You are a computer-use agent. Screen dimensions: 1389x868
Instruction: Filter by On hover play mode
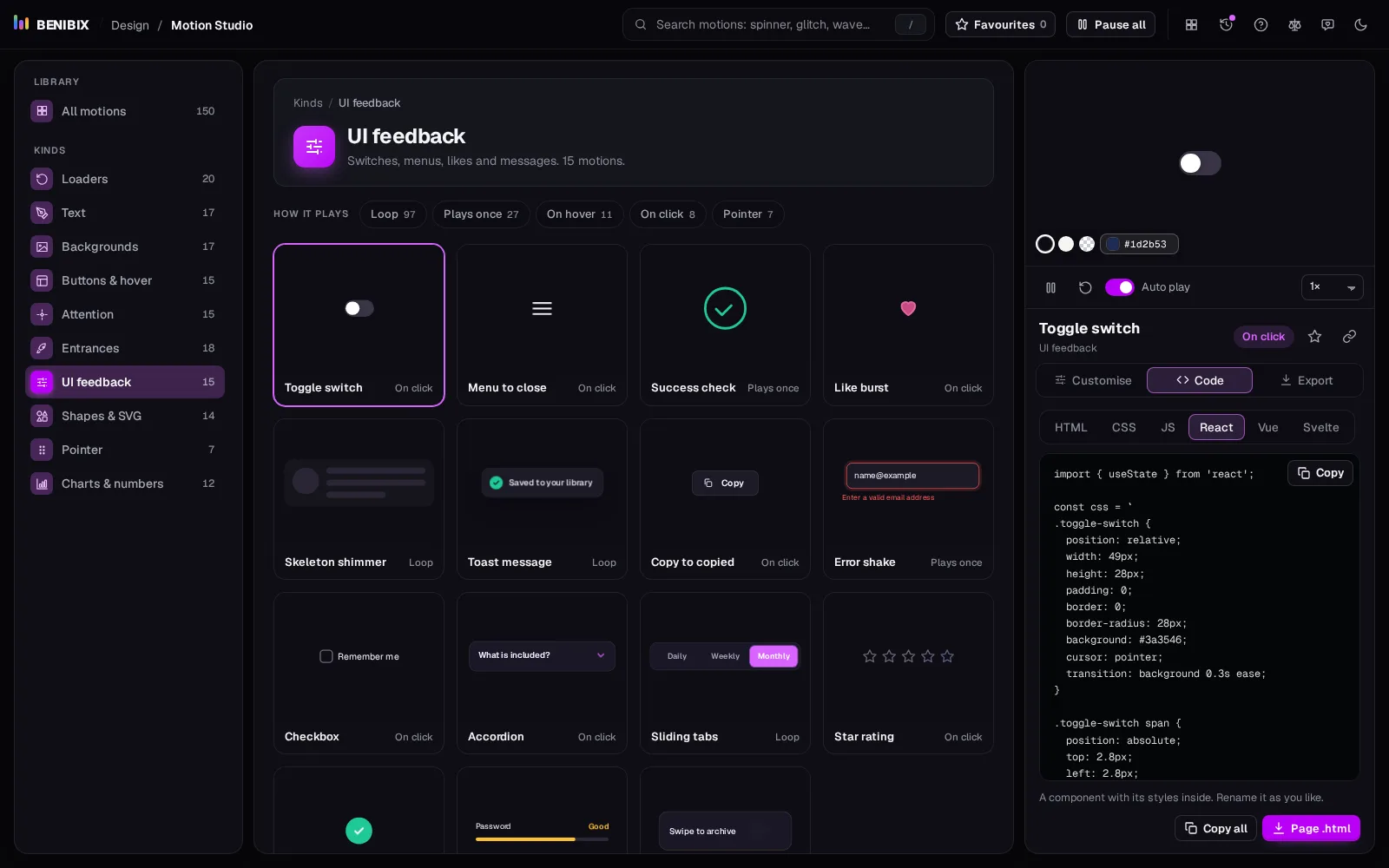pyautogui.click(x=579, y=214)
